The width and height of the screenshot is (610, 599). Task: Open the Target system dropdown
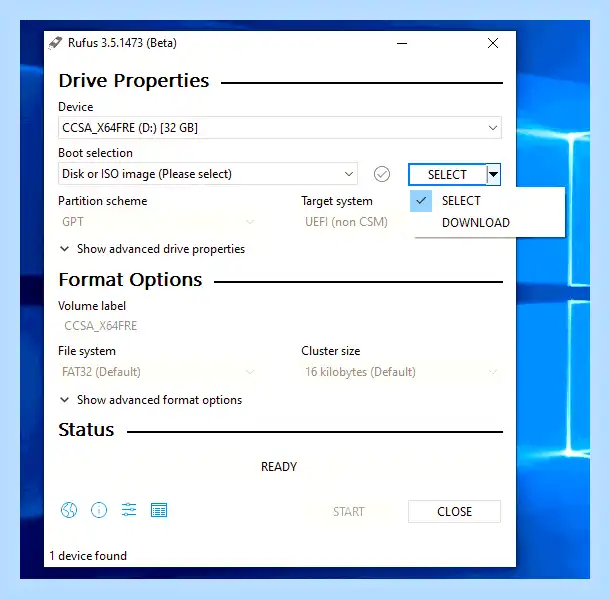pos(356,222)
